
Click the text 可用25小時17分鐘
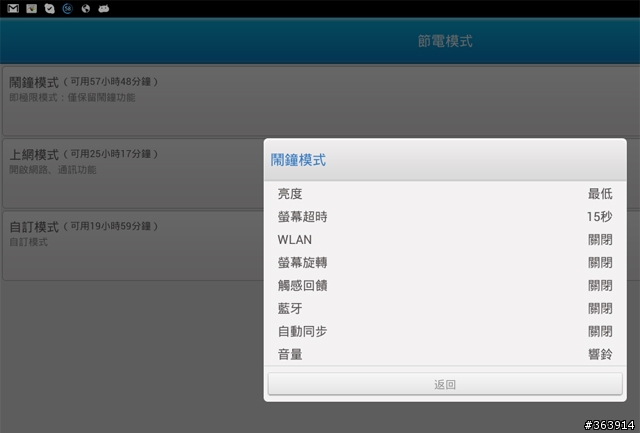111,154
